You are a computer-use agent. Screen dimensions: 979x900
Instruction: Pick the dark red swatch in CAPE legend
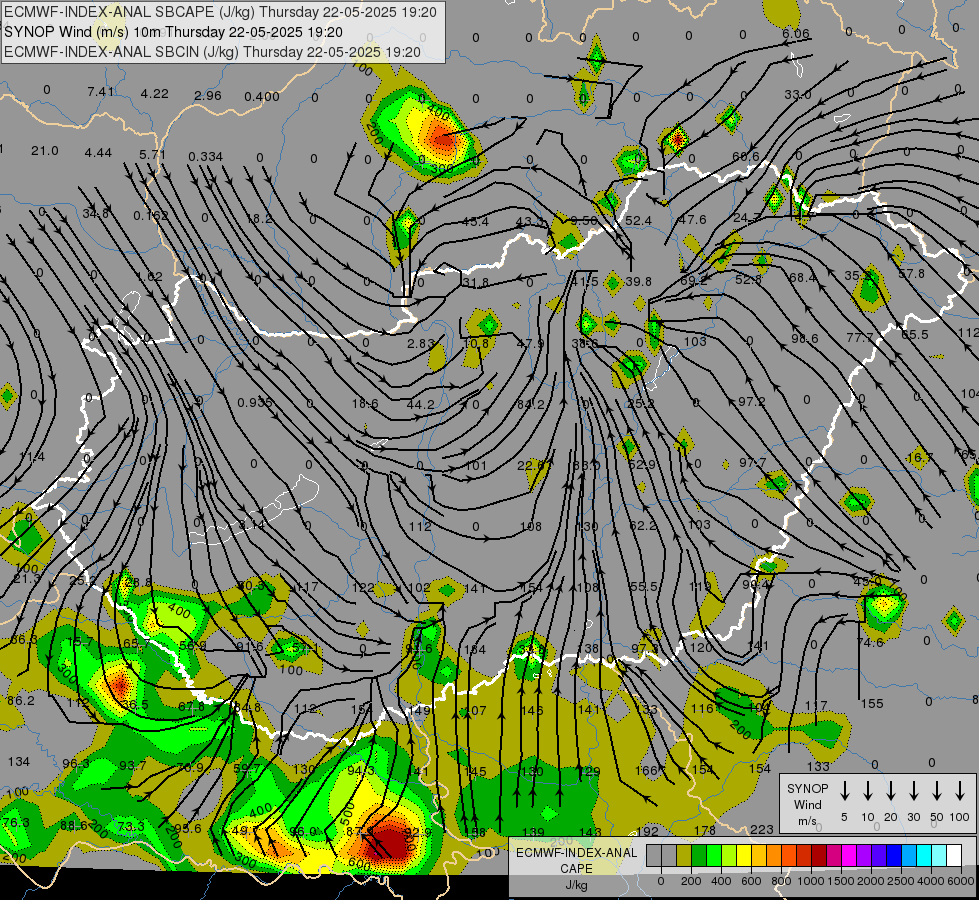coord(819,855)
